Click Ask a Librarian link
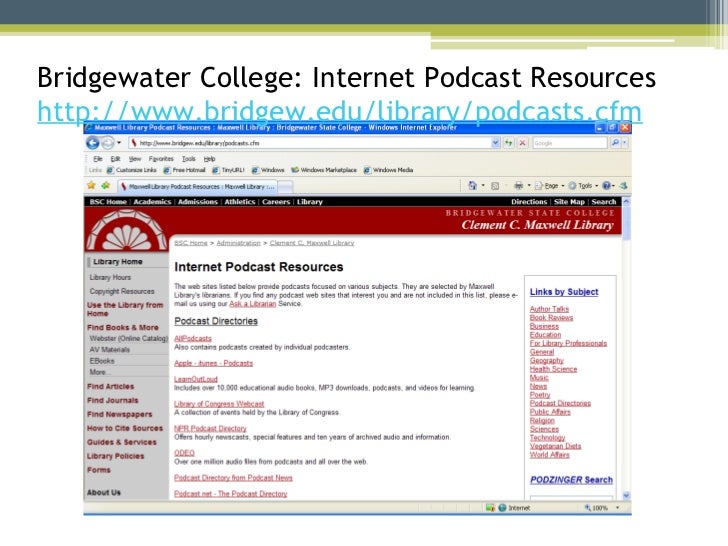Image resolution: width=728 pixels, height=546 pixels. pos(253,304)
